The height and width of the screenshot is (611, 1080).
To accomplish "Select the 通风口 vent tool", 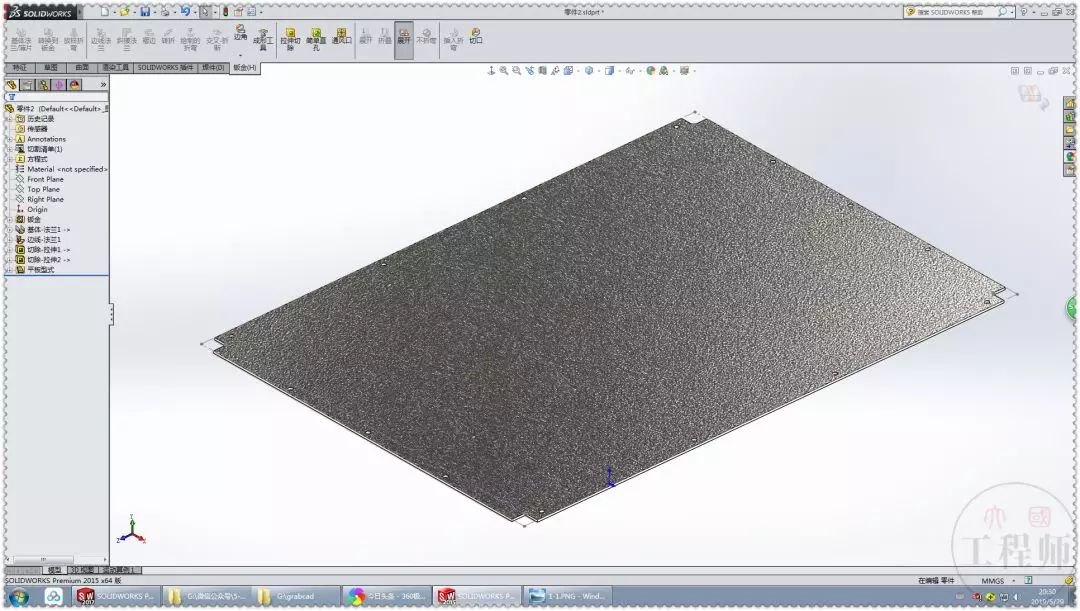I will coord(342,37).
